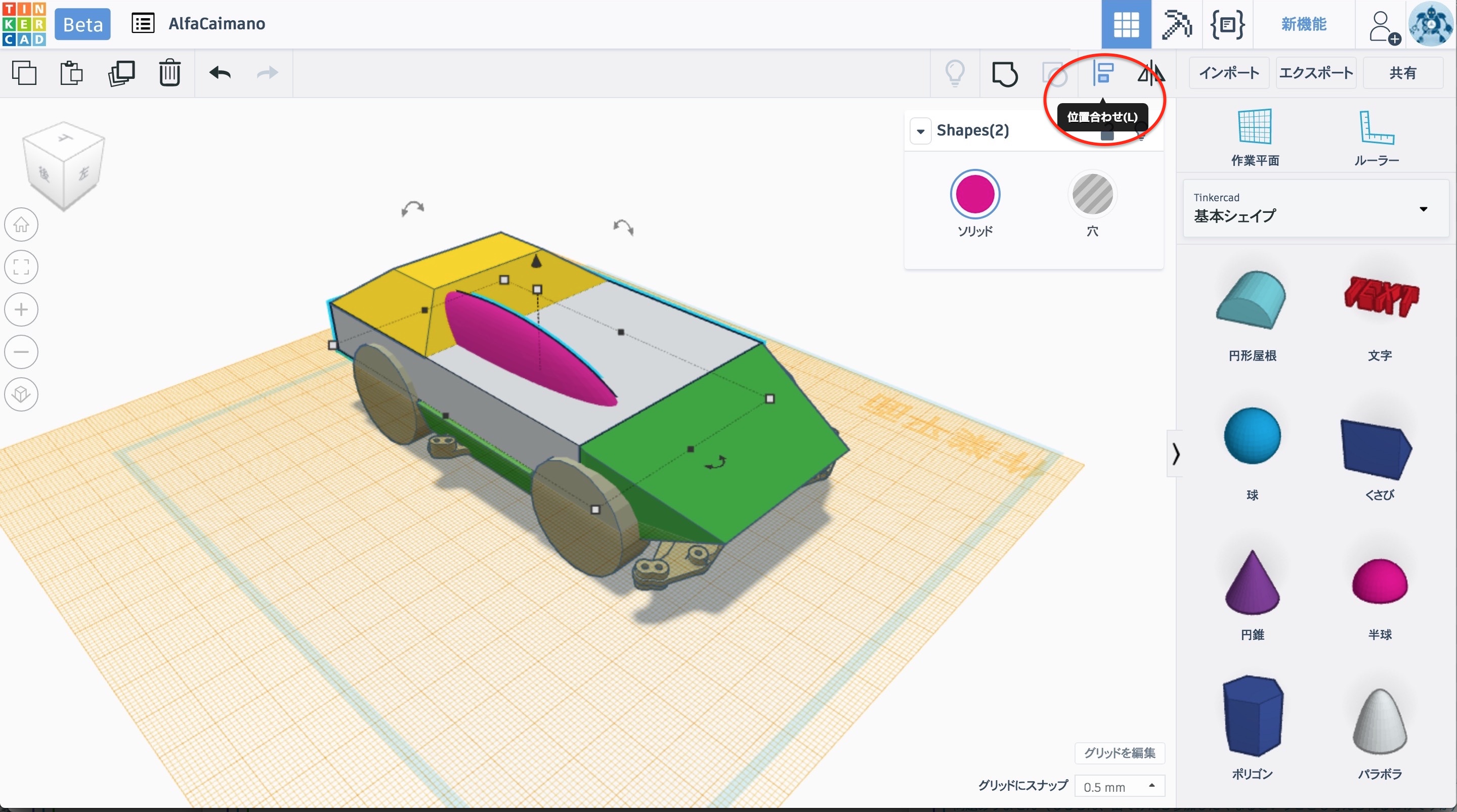Switch selection to Hole mode
Image resolution: width=1457 pixels, height=812 pixels.
point(1092,195)
